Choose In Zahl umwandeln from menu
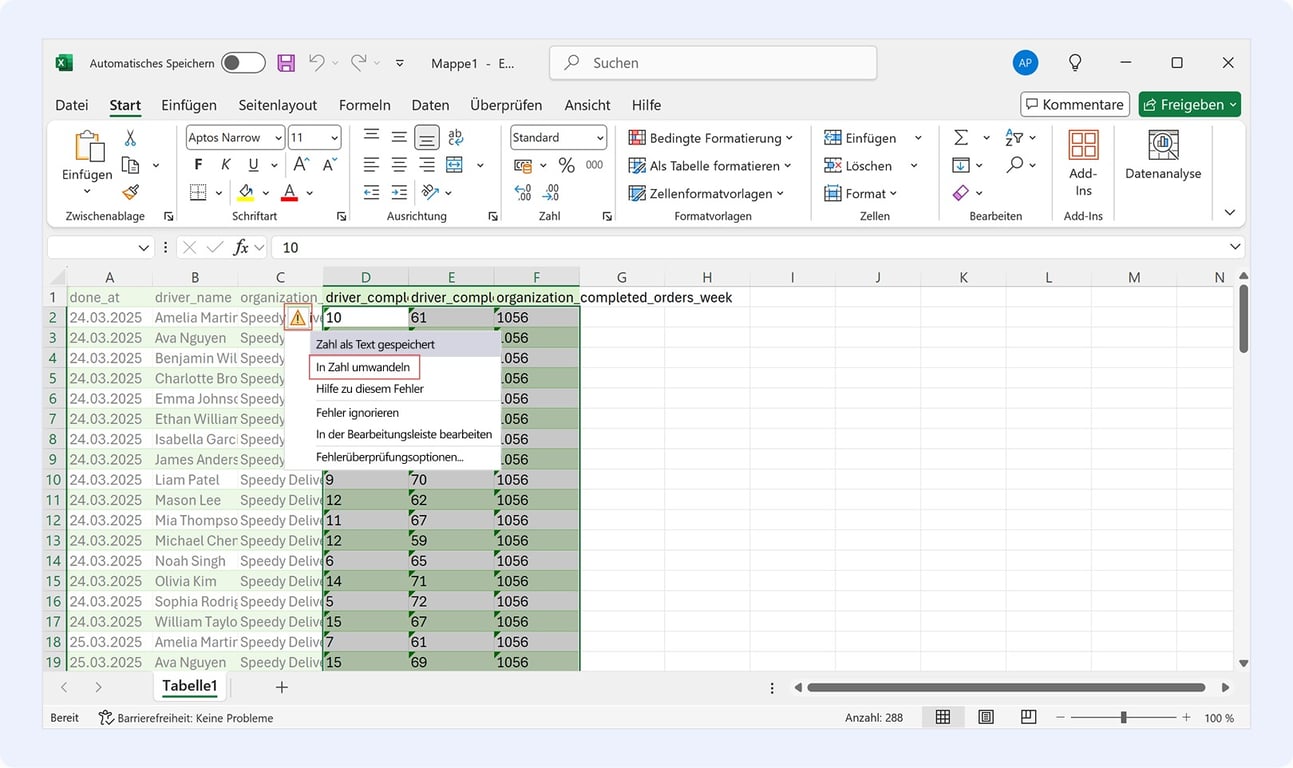This screenshot has height=768, width=1293. click(x=363, y=367)
